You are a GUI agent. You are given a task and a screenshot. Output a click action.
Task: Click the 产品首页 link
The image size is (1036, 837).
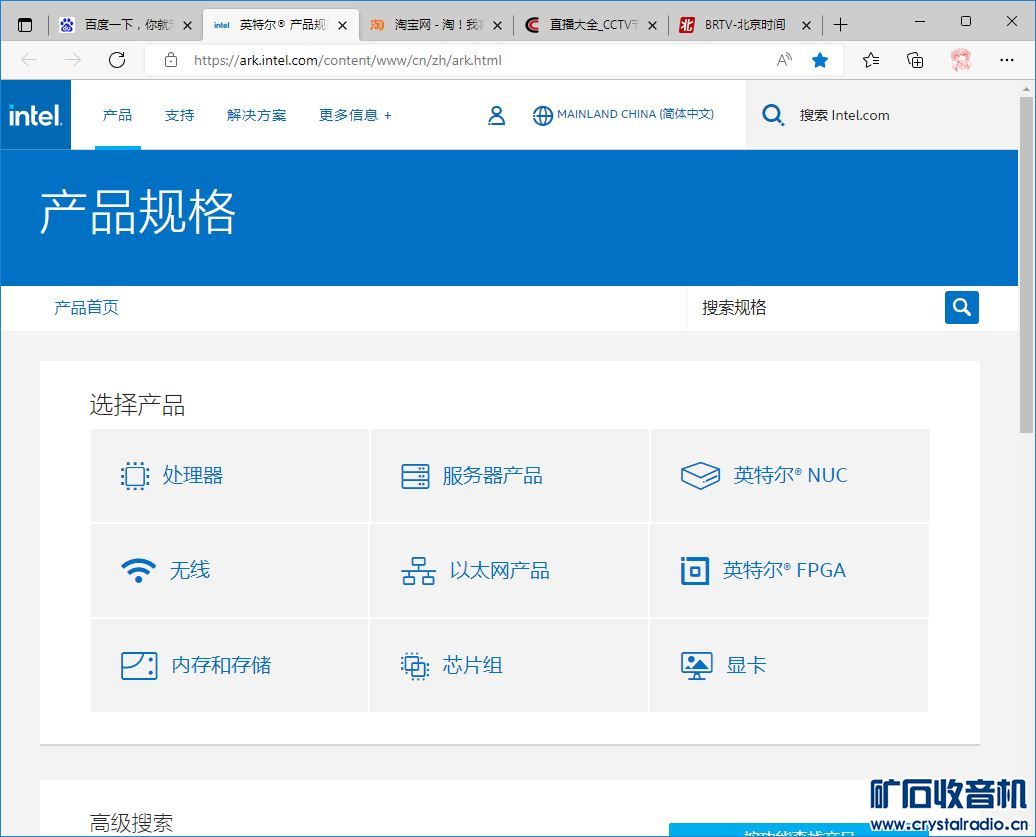pyautogui.click(x=86, y=308)
